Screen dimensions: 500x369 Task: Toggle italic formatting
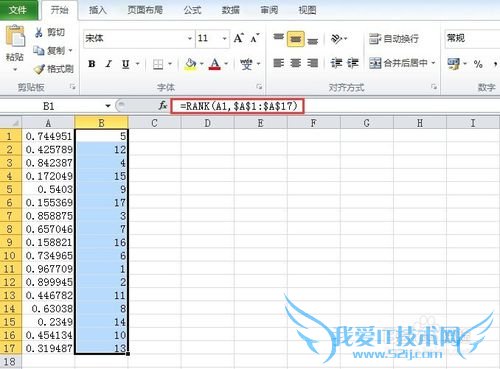click(109, 64)
